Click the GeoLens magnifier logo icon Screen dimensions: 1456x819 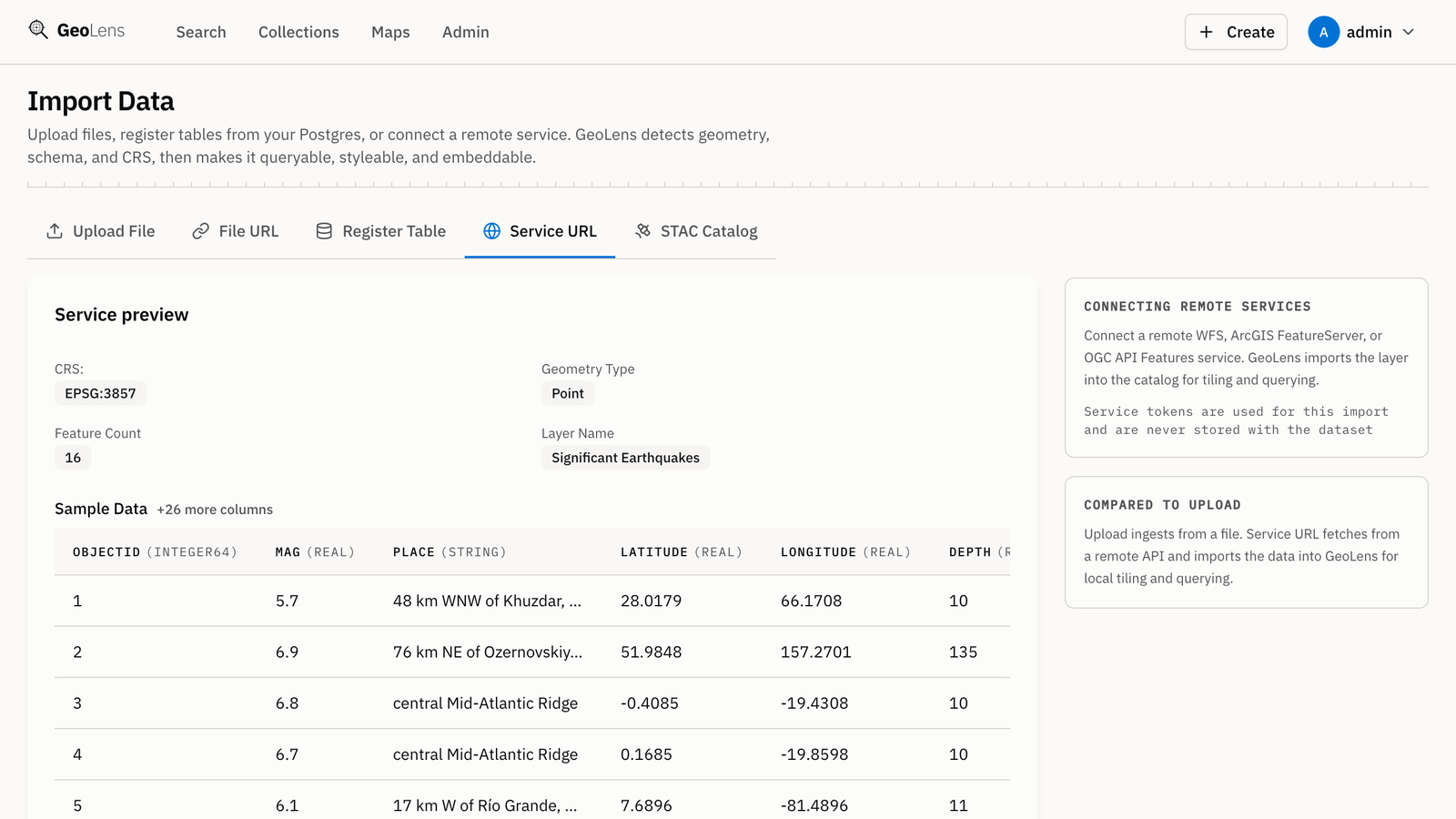click(x=38, y=30)
